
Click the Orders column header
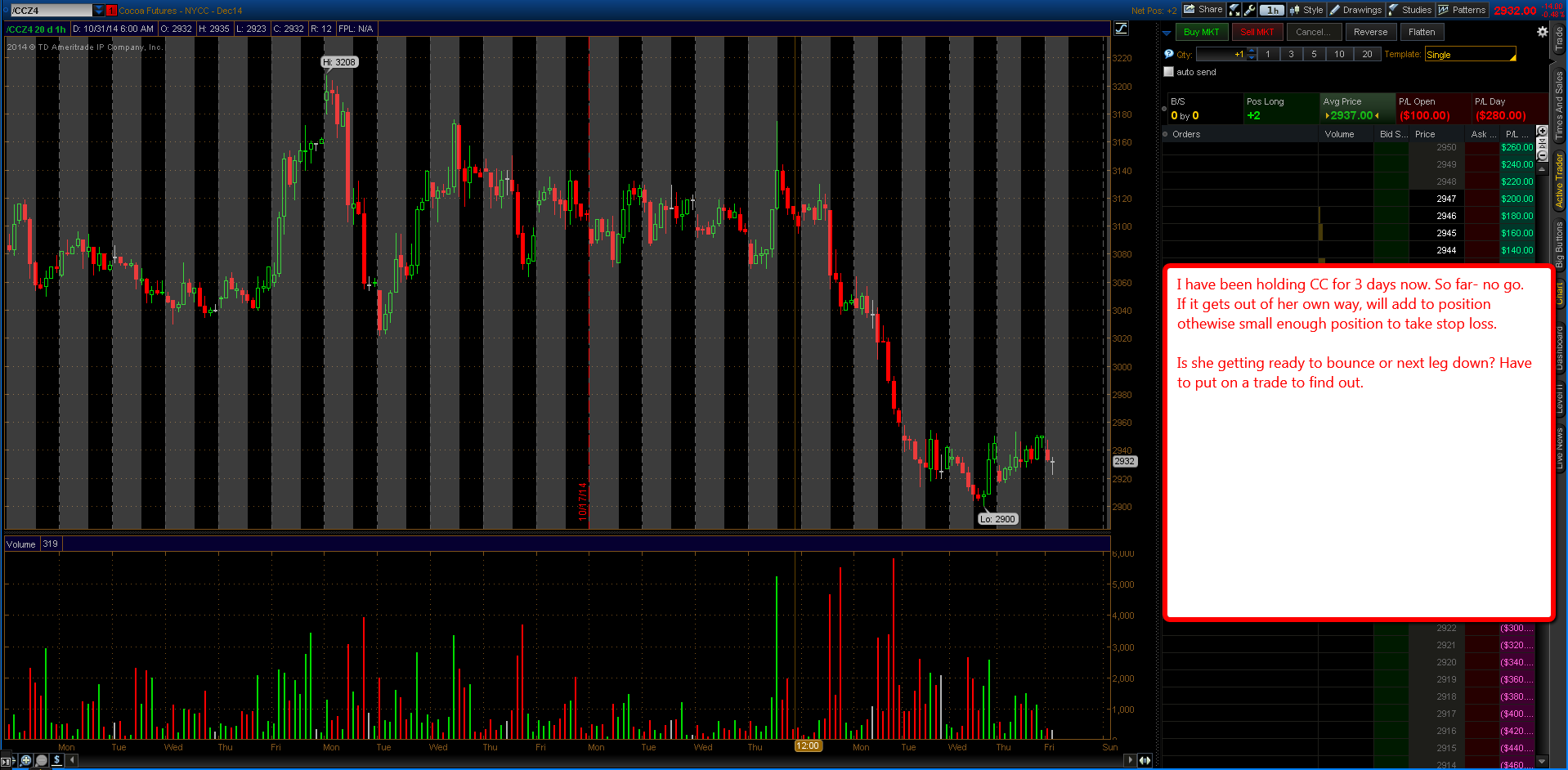(1241, 134)
